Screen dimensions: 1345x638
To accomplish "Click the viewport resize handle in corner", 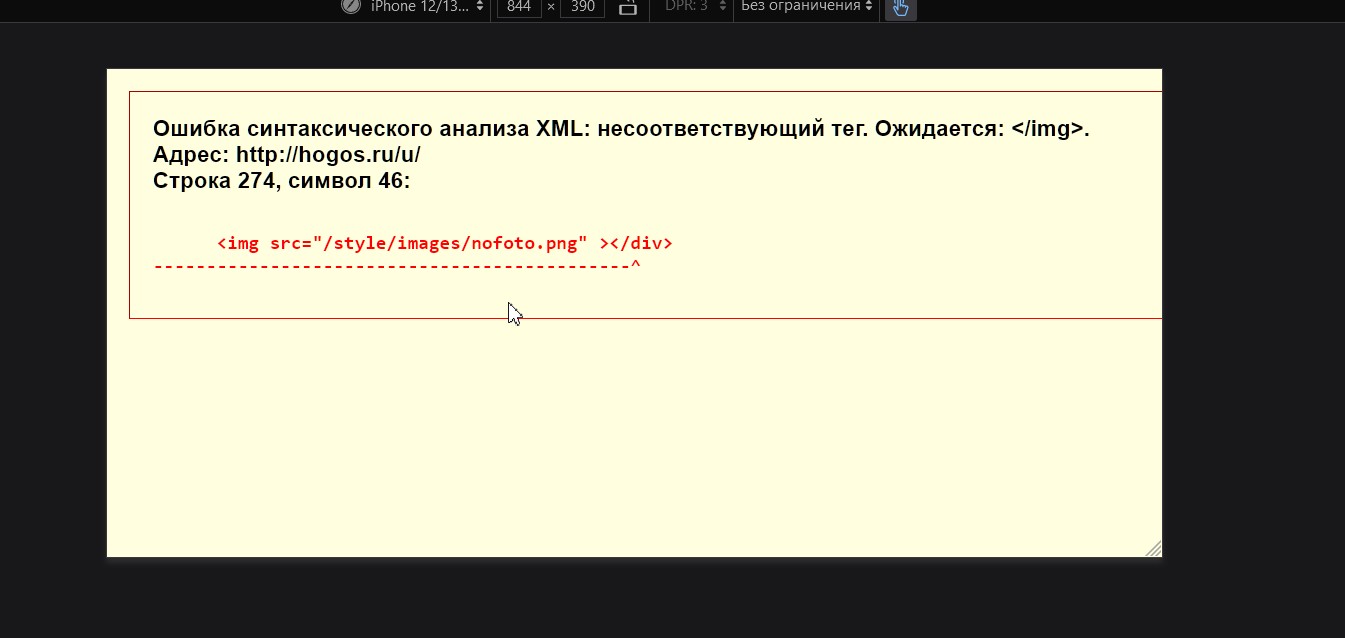I will (1153, 548).
